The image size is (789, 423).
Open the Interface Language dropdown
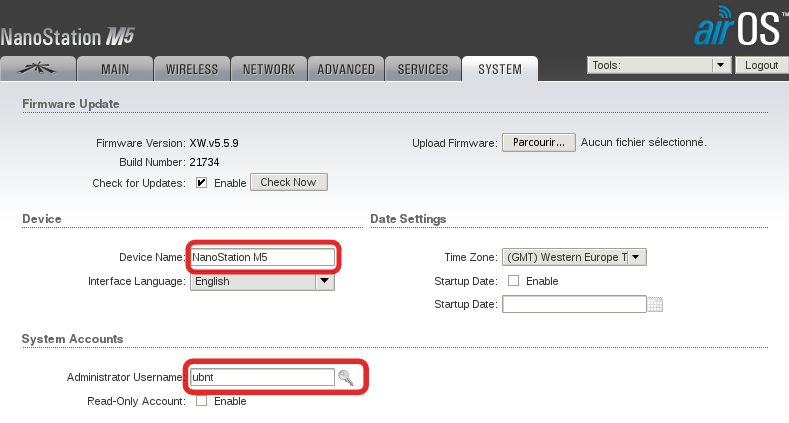point(262,281)
